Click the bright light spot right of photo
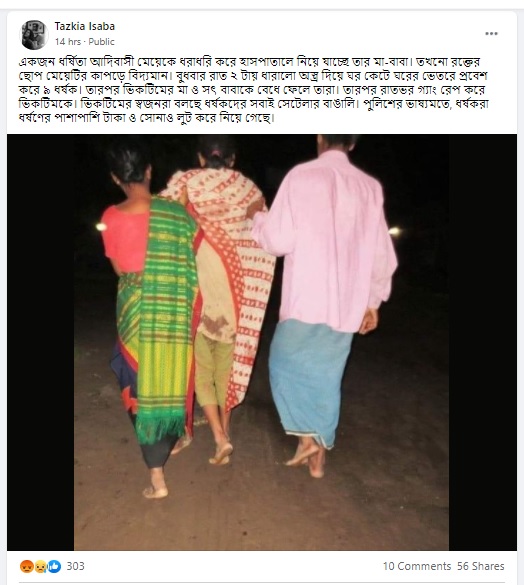Screen dimensions: 524x585 tap(394, 232)
